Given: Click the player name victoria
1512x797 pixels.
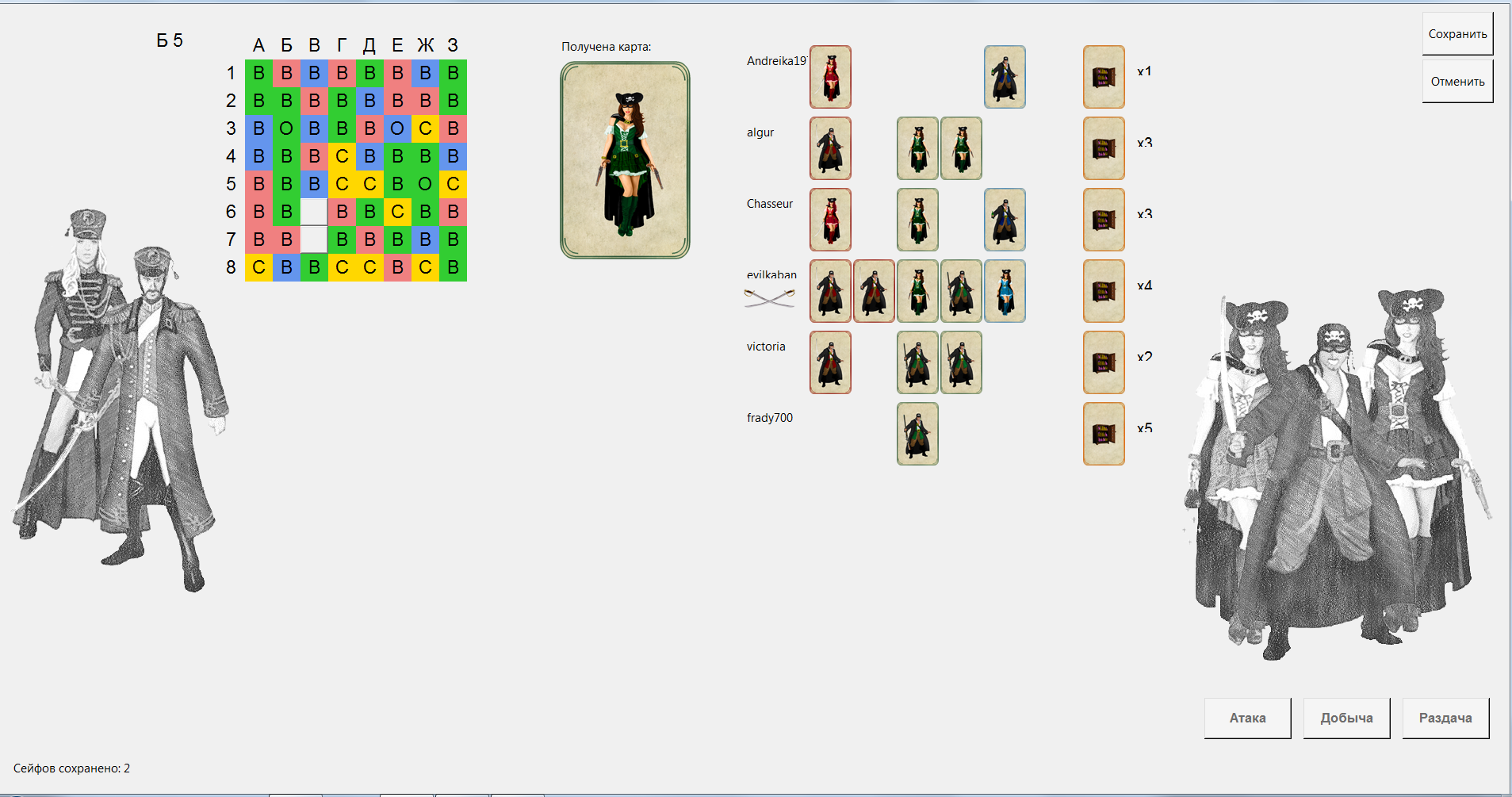Looking at the screenshot, I should pos(766,347).
